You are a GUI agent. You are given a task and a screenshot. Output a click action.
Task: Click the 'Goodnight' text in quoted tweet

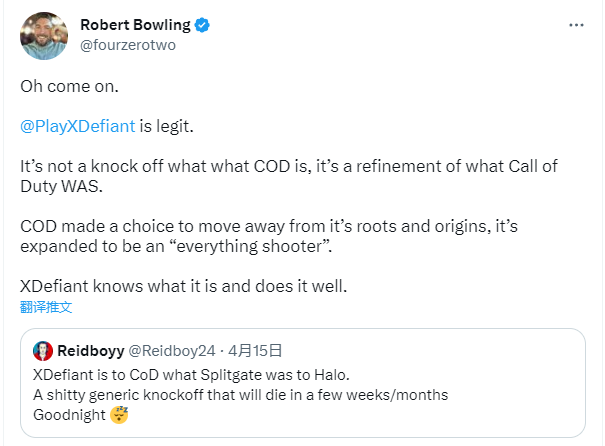click(x=69, y=415)
